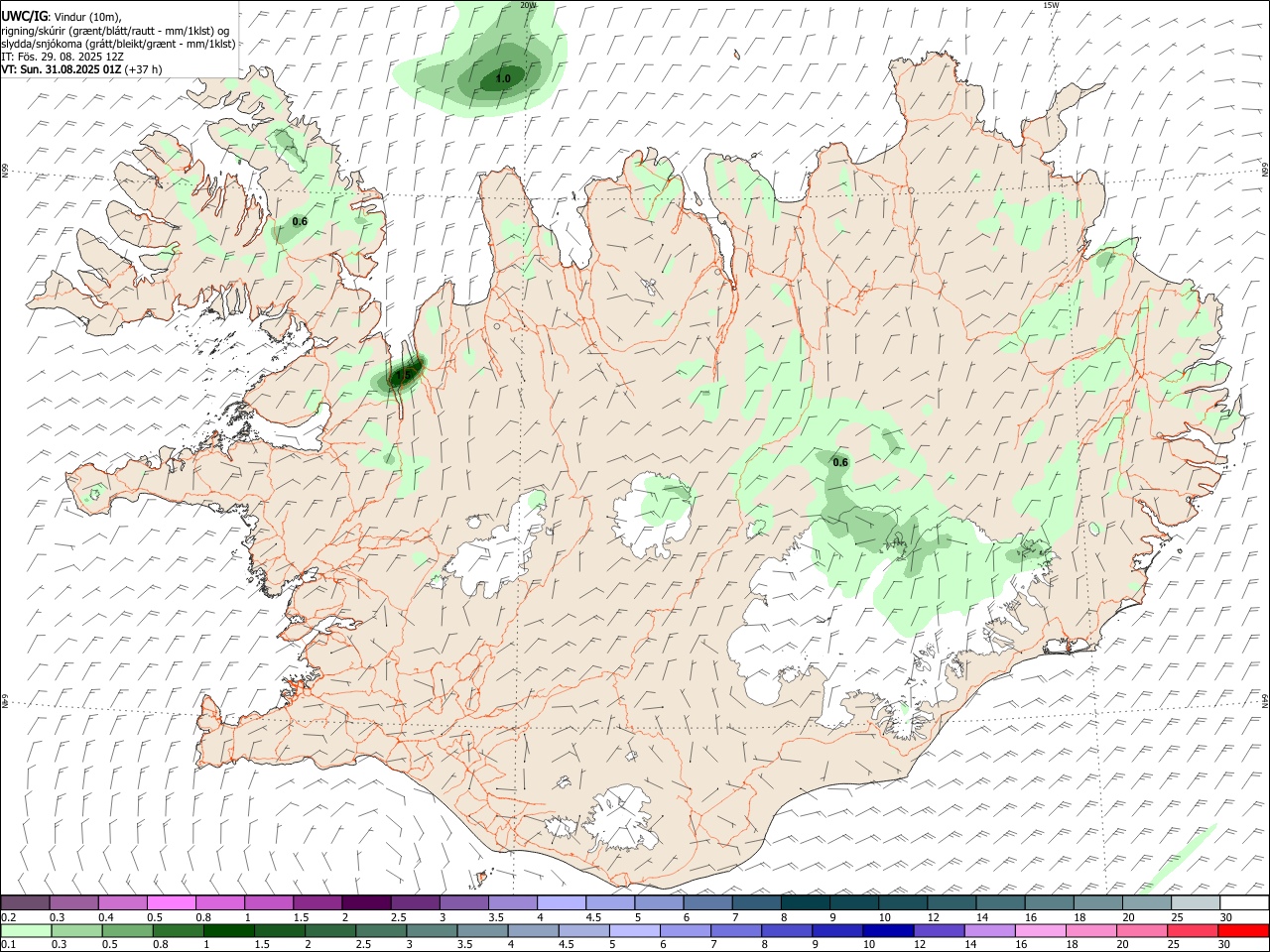Viewport: 1270px width, 952px height.
Task: Select the pale green 0.1 swatch on the rain scale
Action: [x=26, y=930]
